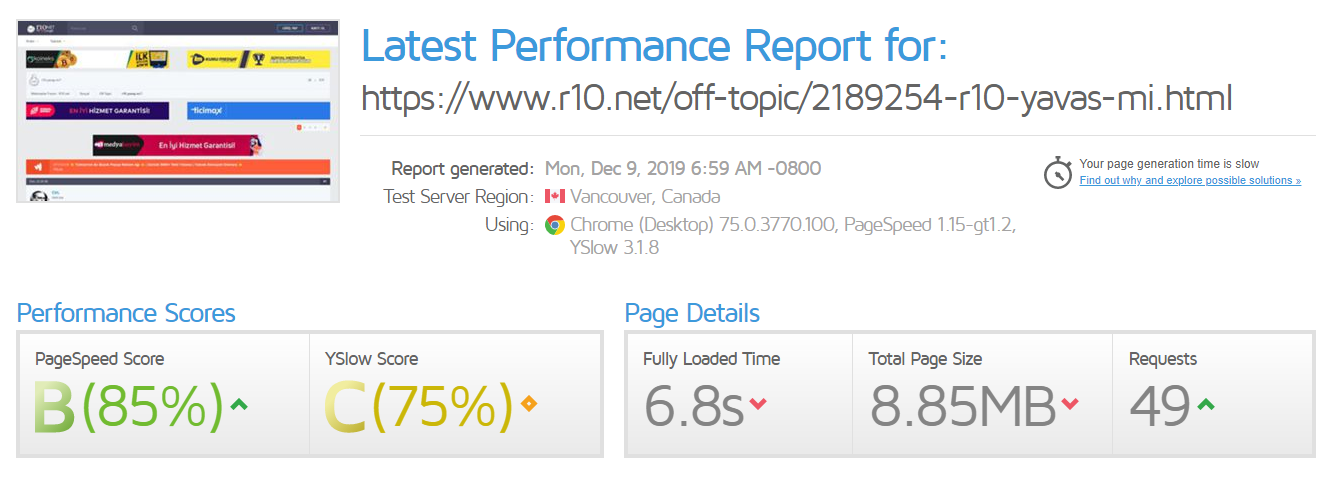Click the Total Page Size value 8.85MB
The height and width of the screenshot is (493, 1325).
point(962,407)
